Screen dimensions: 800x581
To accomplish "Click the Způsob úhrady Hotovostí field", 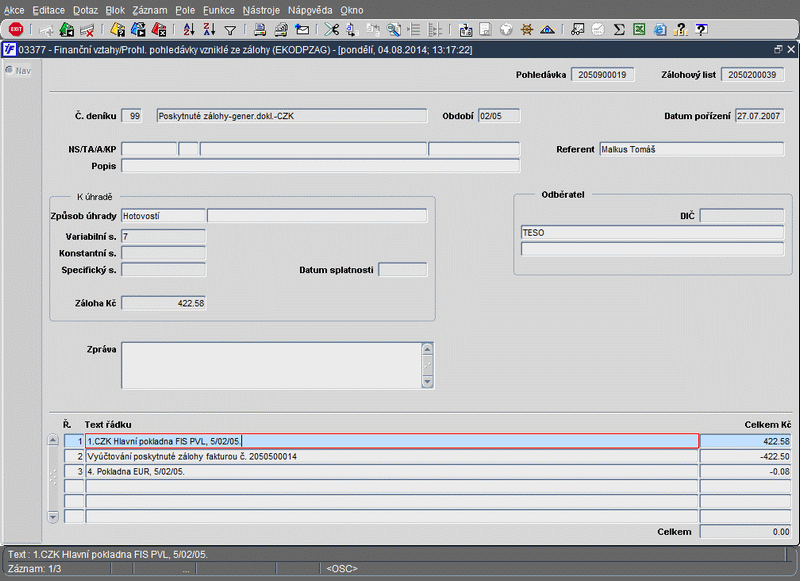I will [x=163, y=215].
